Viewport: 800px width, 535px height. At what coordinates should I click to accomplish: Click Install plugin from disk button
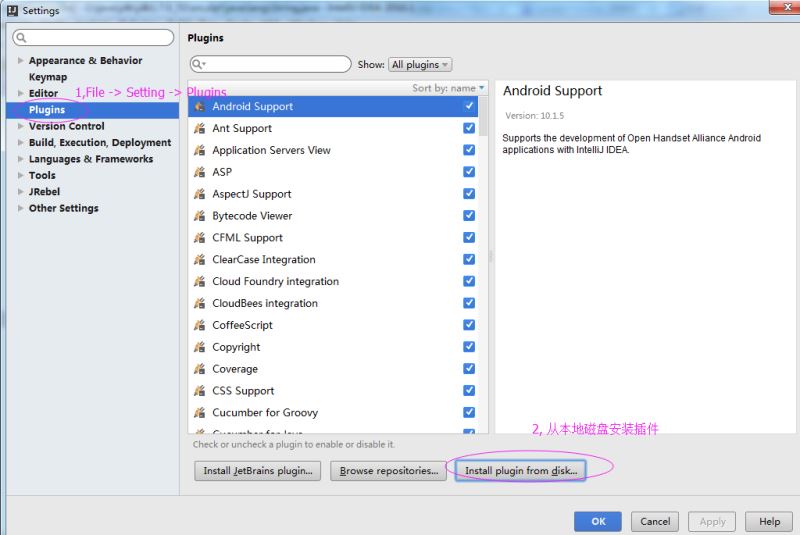pyautogui.click(x=520, y=471)
